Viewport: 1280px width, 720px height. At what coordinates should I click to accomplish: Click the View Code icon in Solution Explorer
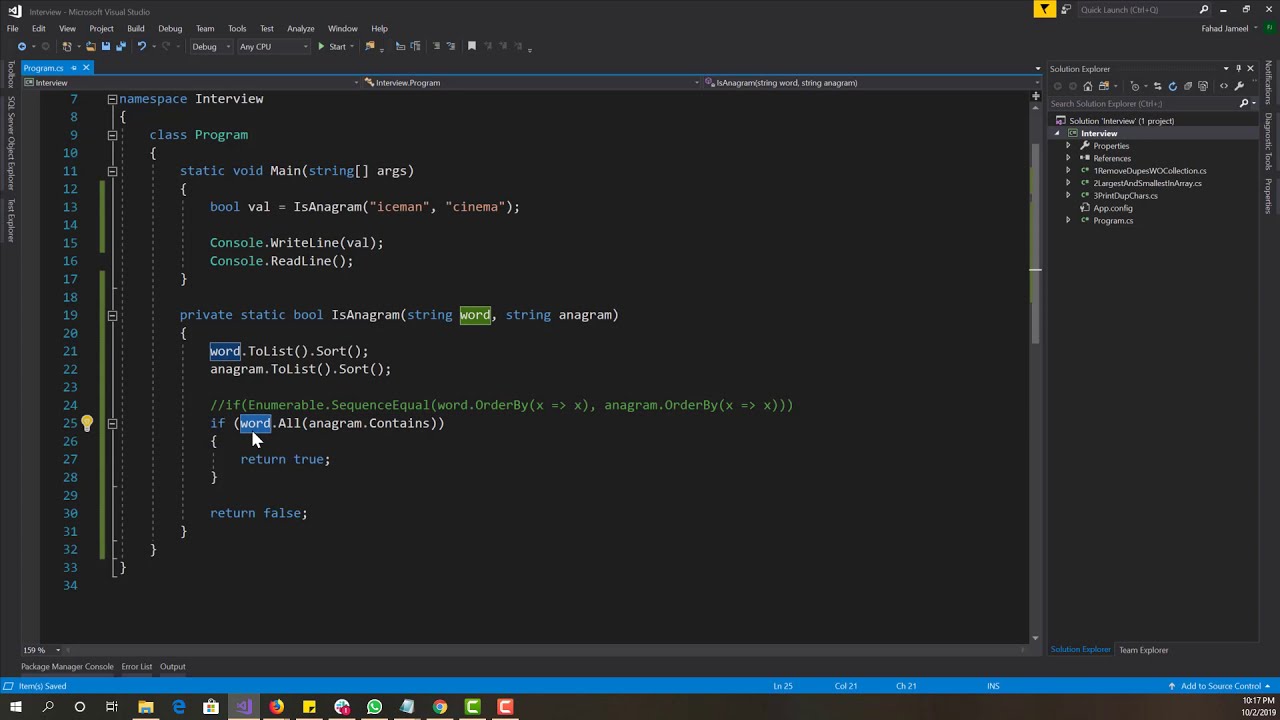coord(1224,86)
